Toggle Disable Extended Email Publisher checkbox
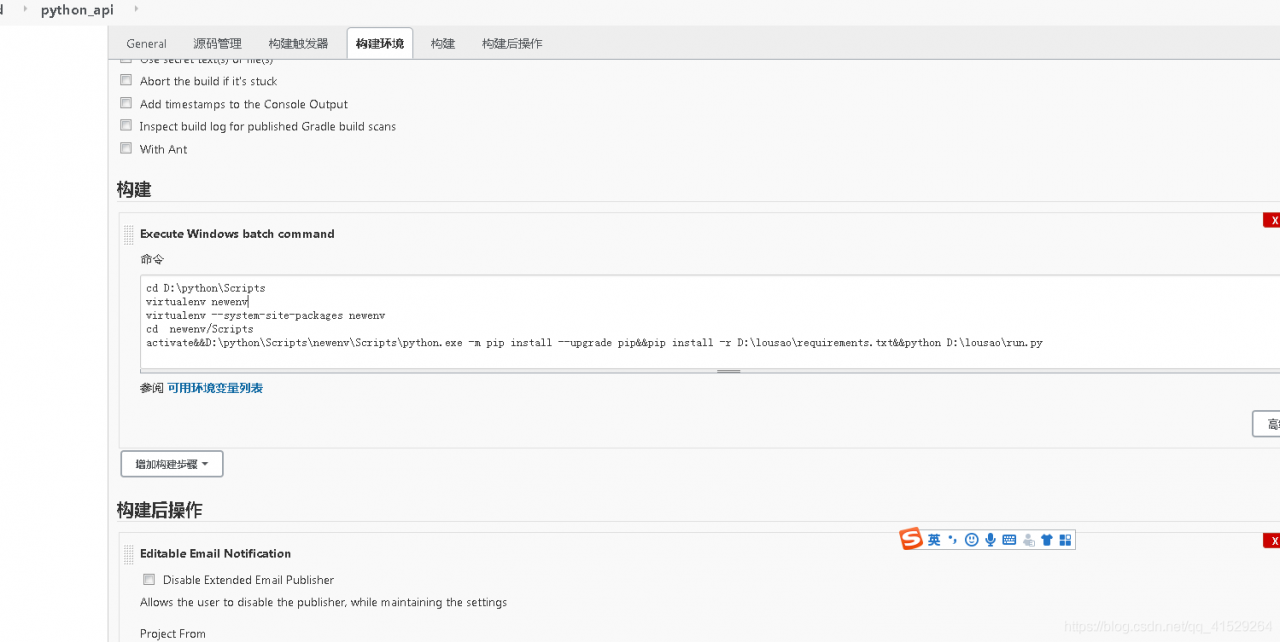This screenshot has height=642, width=1280. point(149,579)
